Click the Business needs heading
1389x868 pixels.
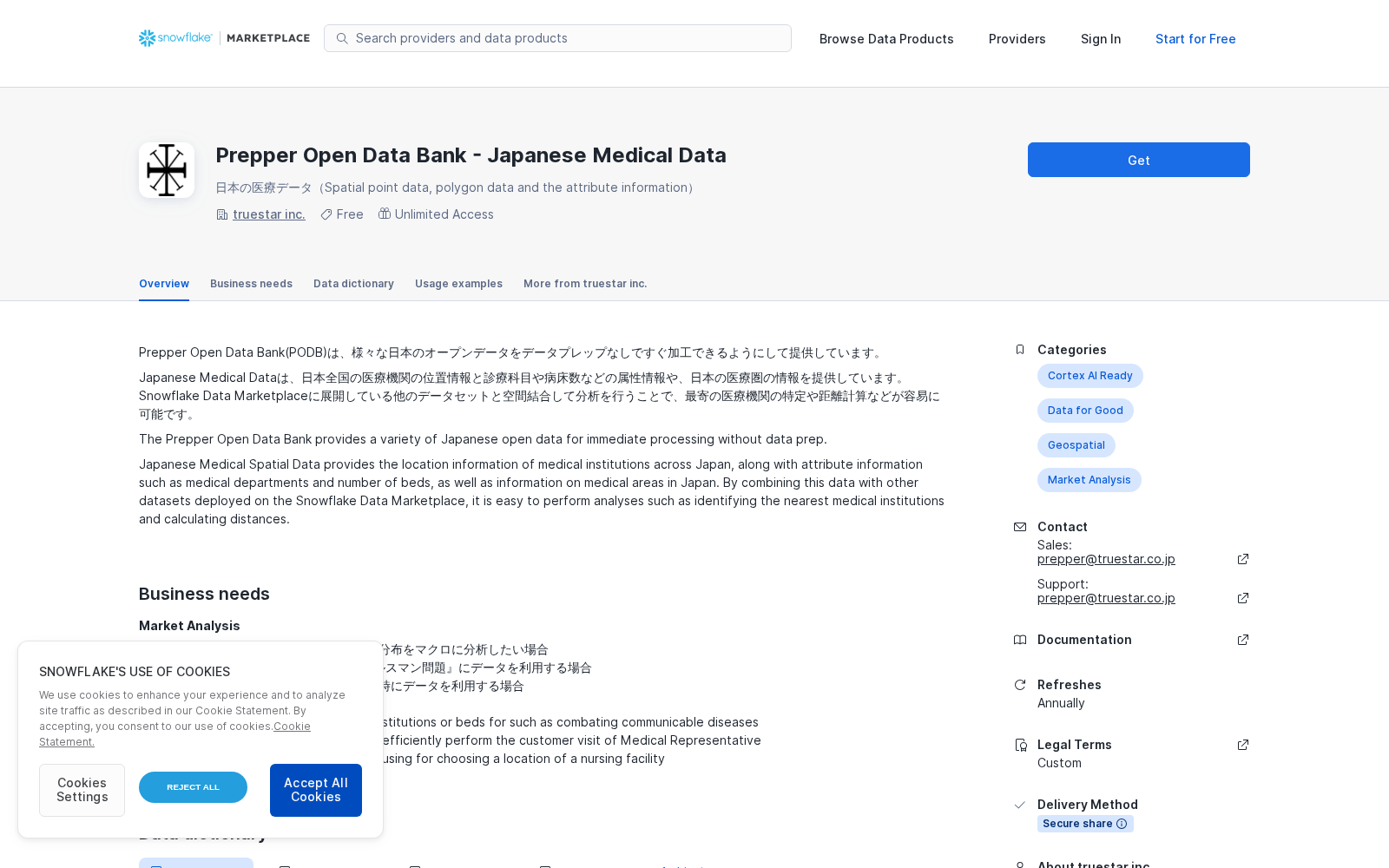[x=204, y=594]
